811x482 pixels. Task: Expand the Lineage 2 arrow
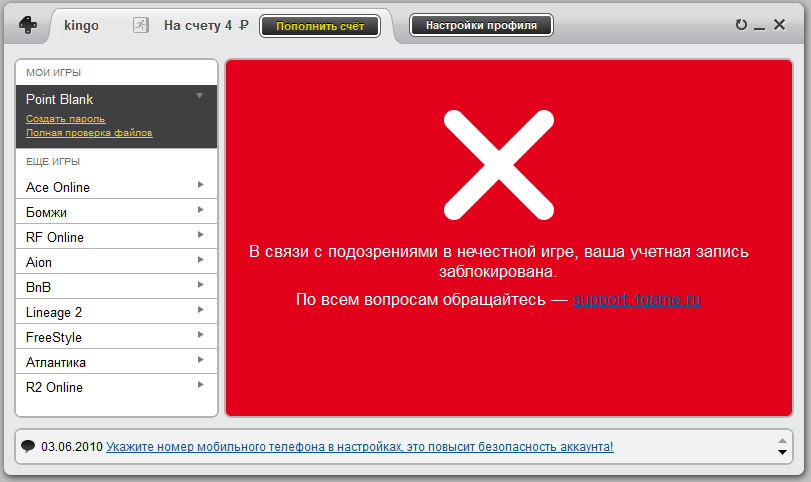201,310
